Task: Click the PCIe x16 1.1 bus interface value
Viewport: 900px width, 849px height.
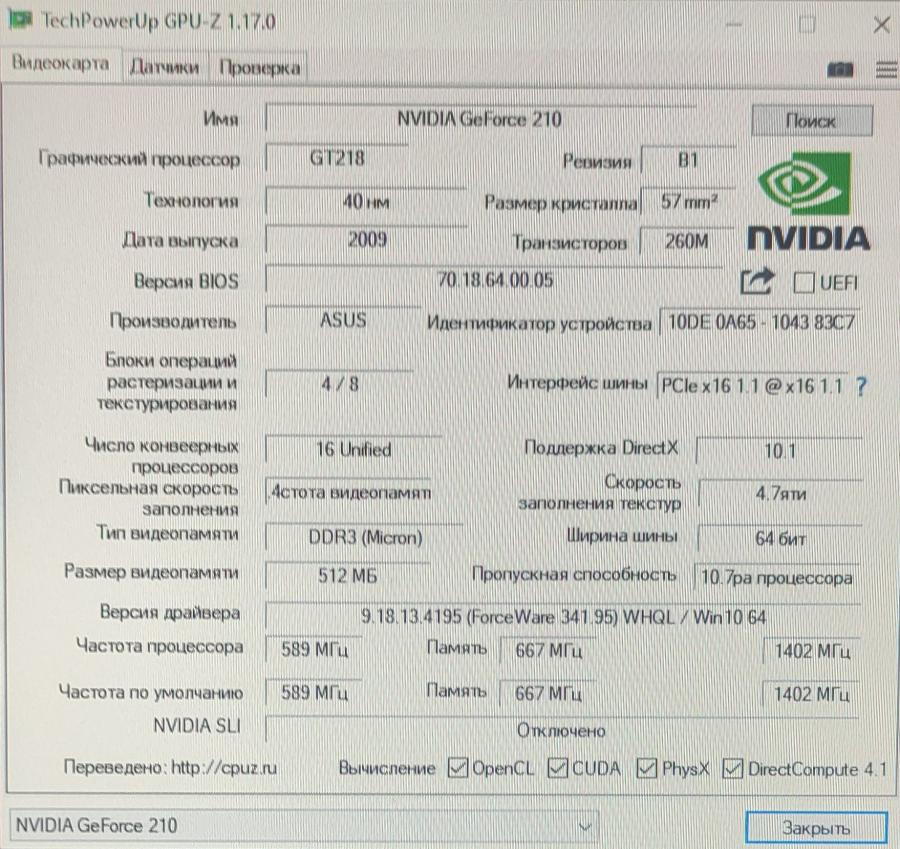Action: 752,386
